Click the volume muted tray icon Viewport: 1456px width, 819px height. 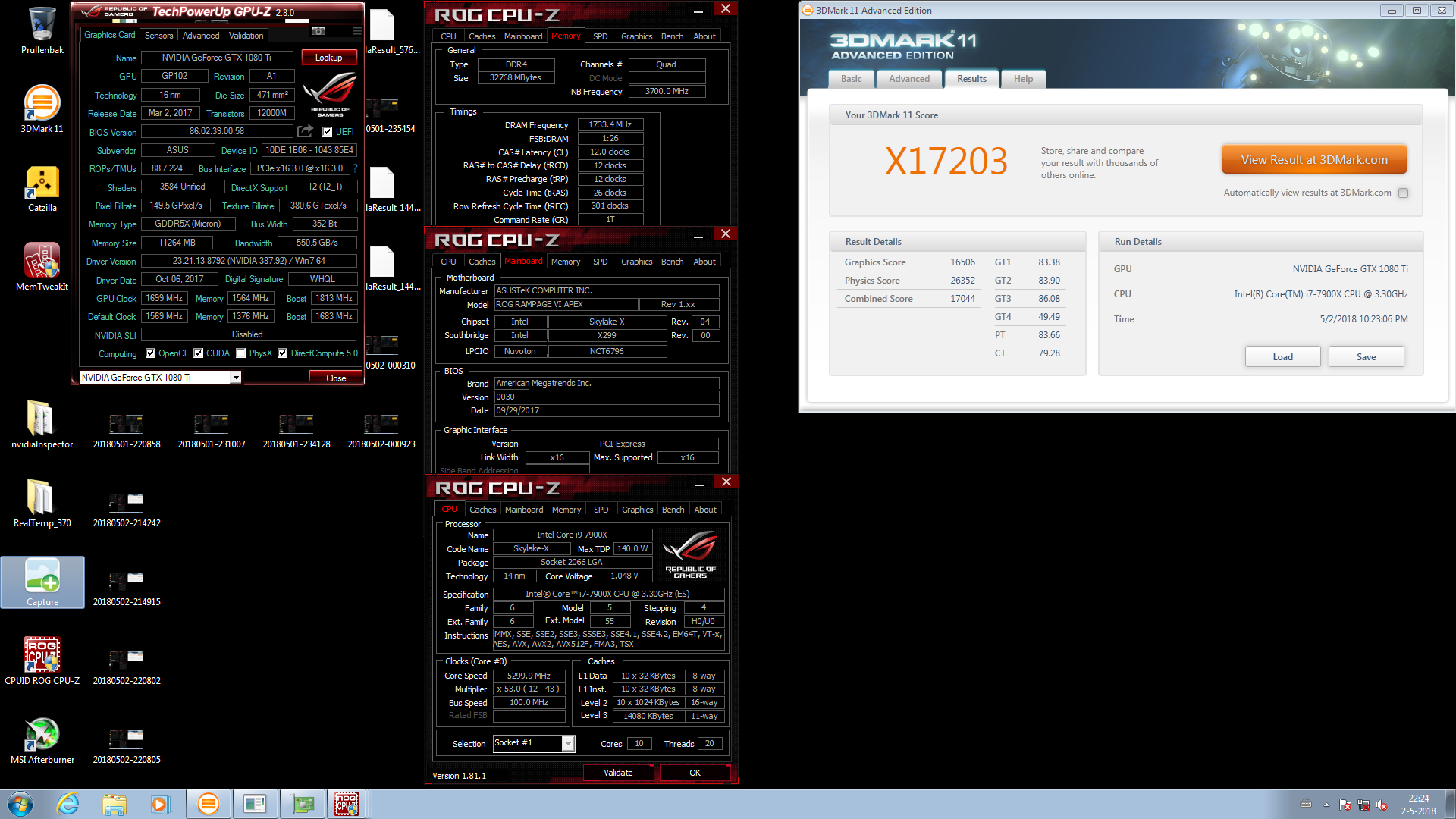1381,805
